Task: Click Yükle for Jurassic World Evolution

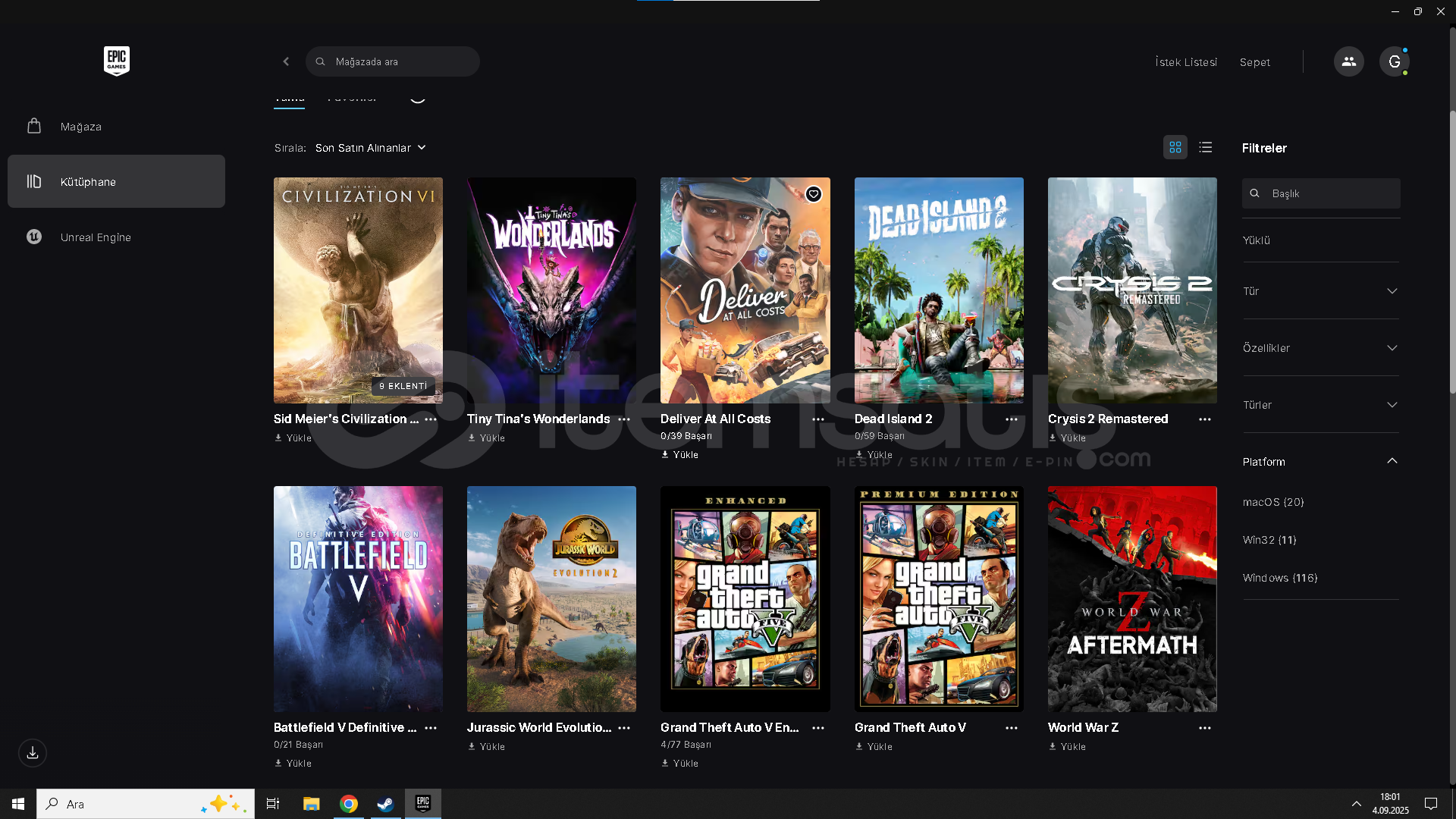Action: click(487, 747)
